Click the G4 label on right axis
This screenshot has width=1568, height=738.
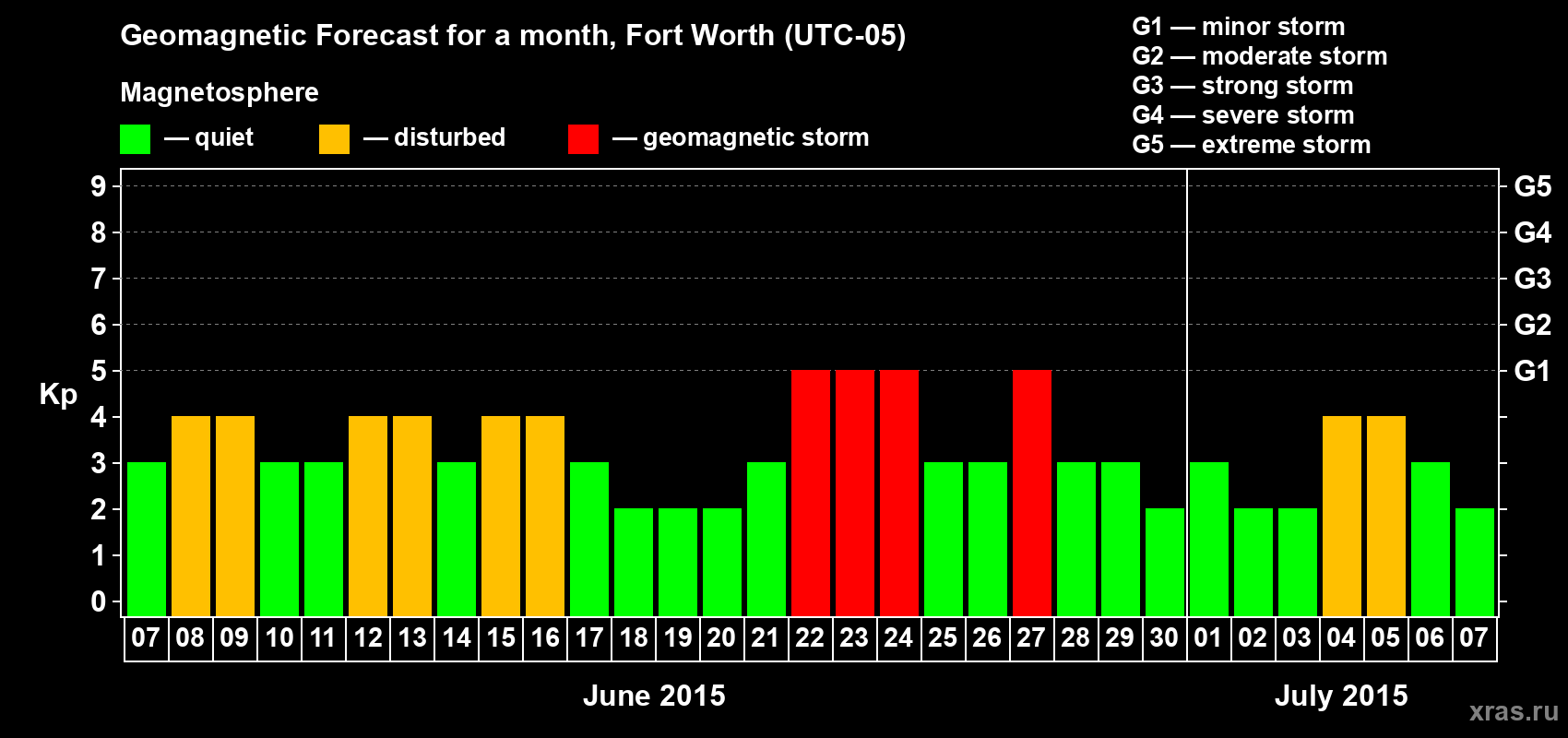[x=1533, y=233]
